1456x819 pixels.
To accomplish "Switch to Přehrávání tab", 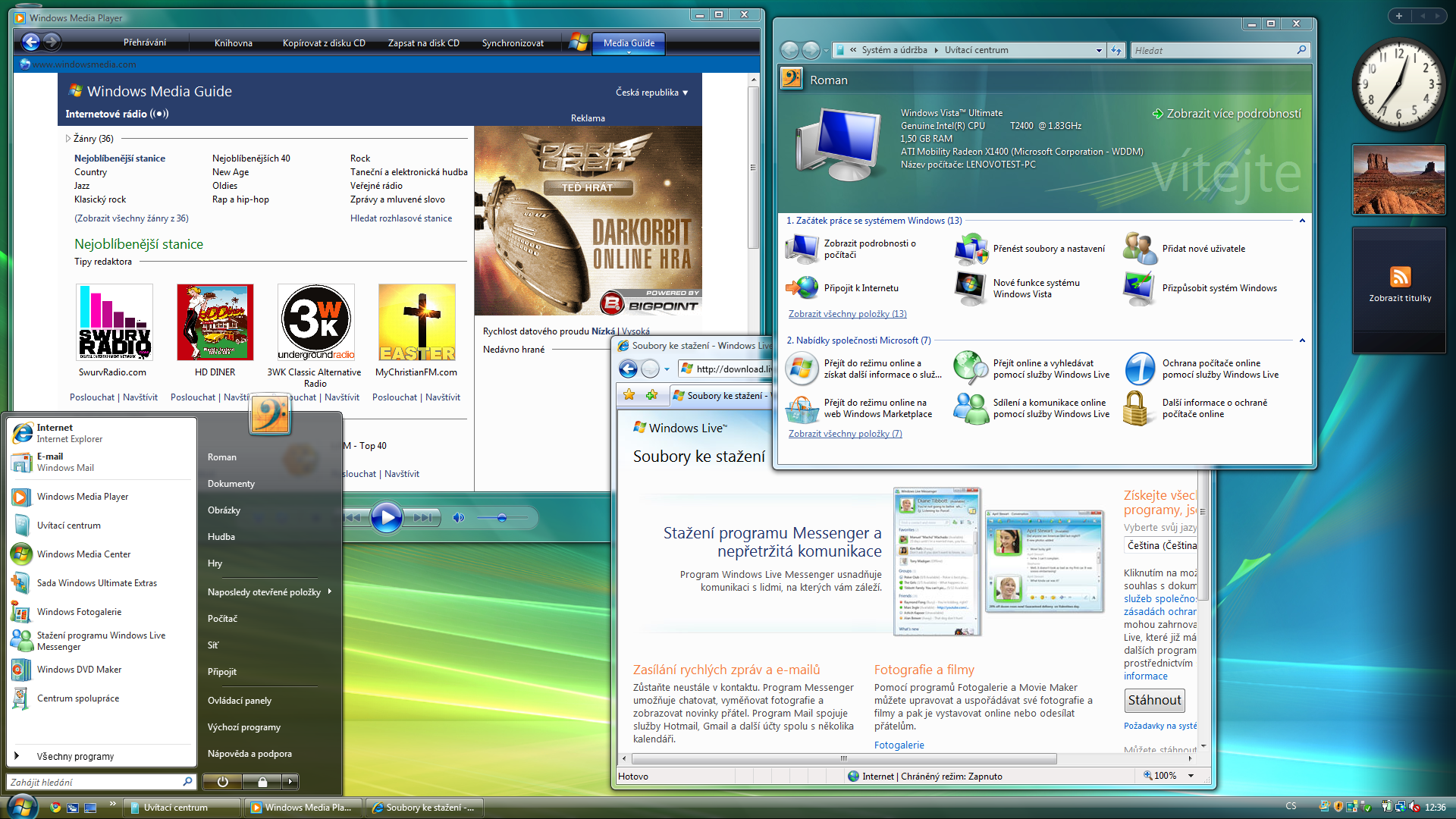I will (x=145, y=42).
